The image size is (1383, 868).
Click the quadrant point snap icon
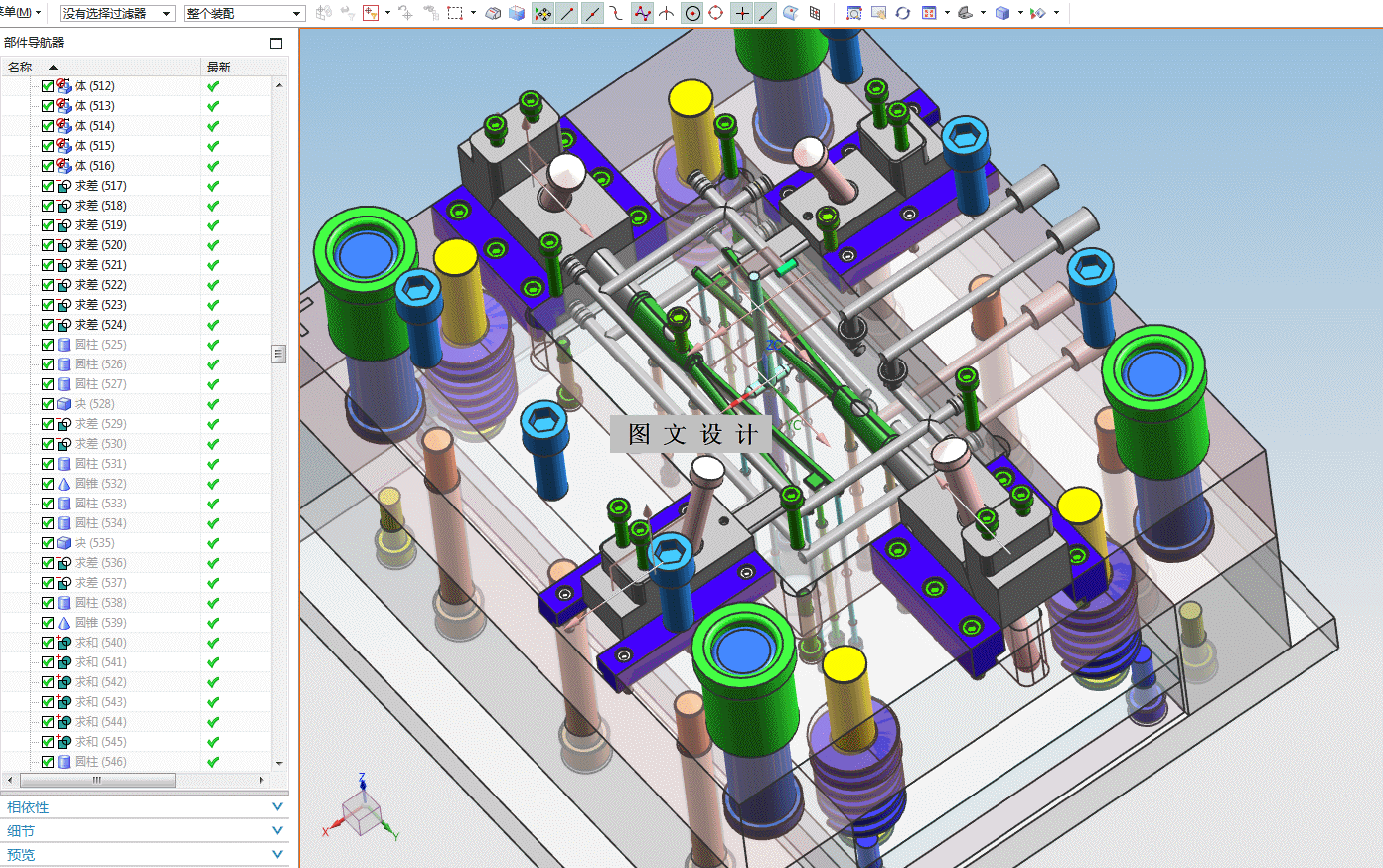tap(715, 13)
